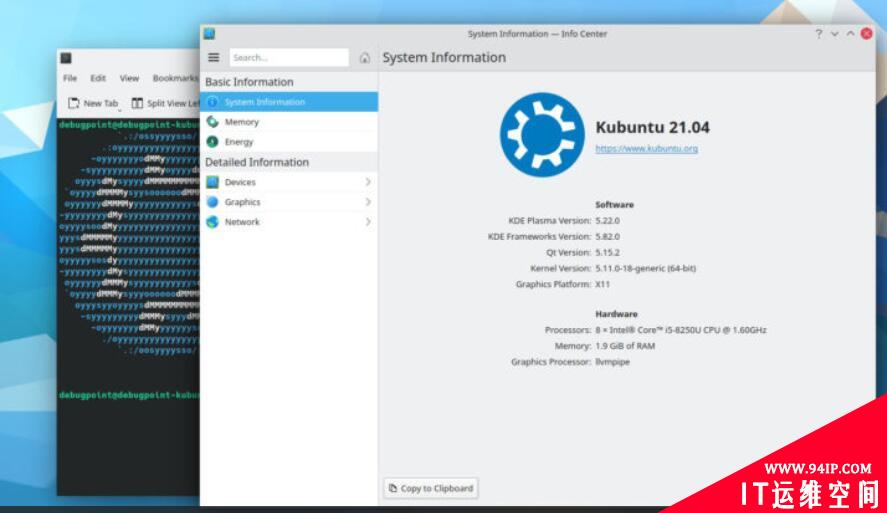This screenshot has height=513, width=887.
Task: Click the Network category icon
Action: pos(213,222)
